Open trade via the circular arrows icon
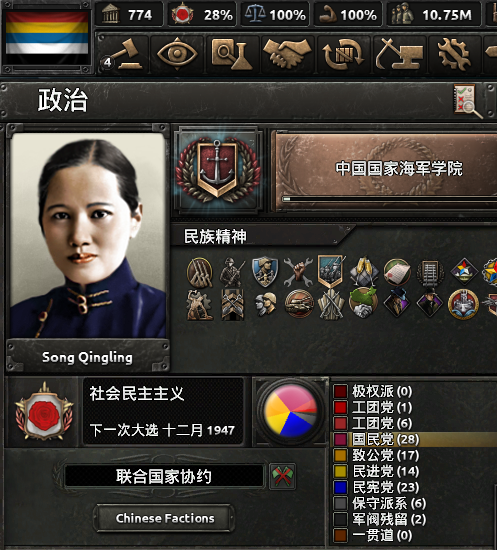497x550 pixels. click(x=343, y=54)
